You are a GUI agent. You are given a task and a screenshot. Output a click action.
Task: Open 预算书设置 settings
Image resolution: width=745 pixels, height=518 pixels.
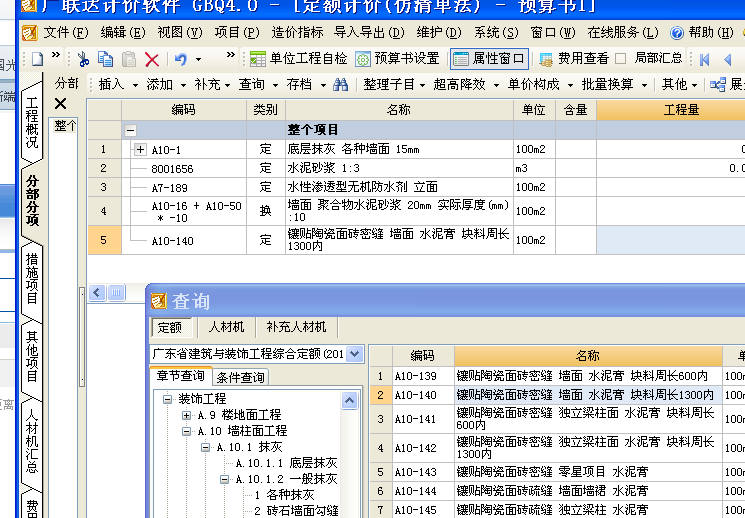pyautogui.click(x=397, y=58)
